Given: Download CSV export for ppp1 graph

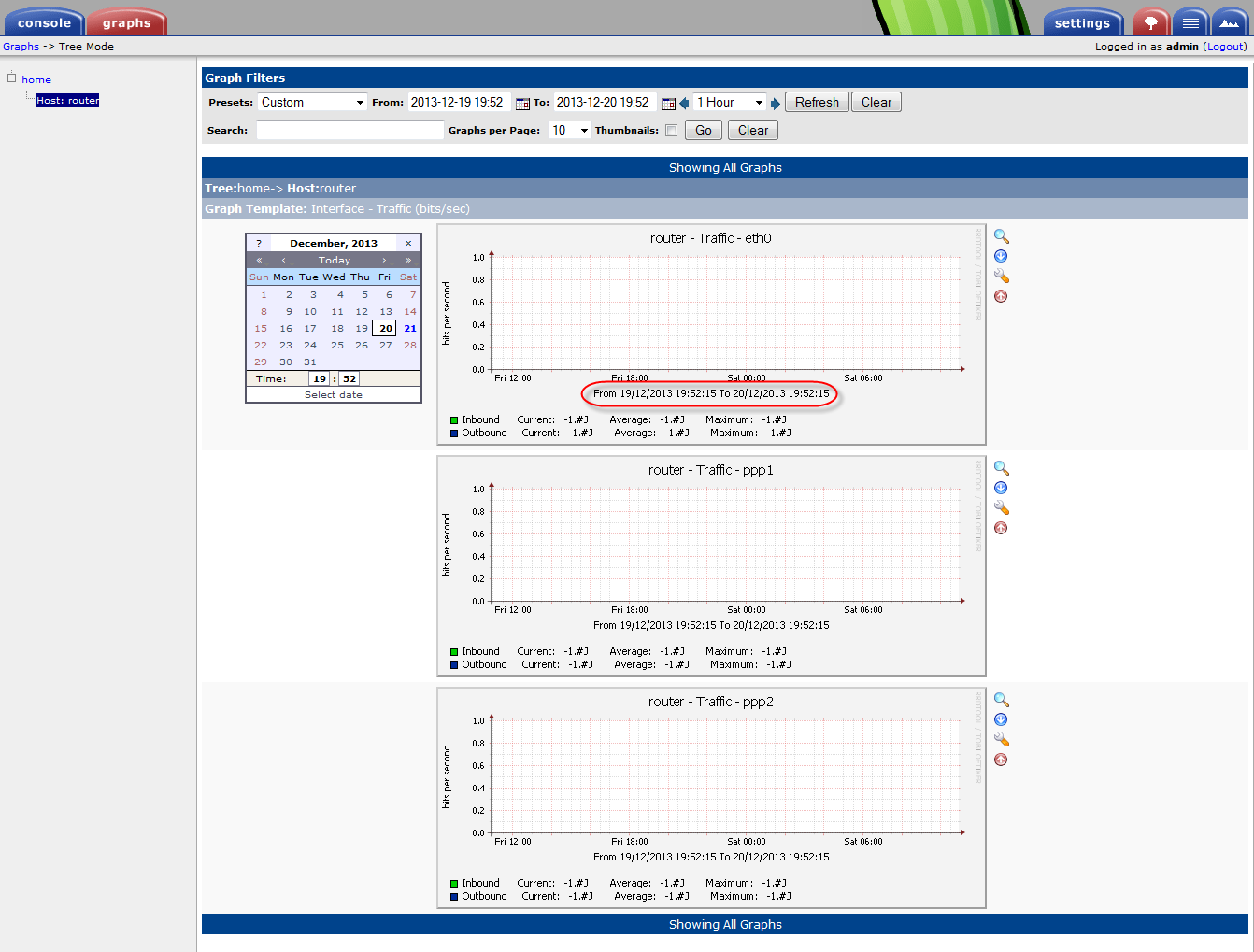Looking at the screenshot, I should [x=1001, y=488].
